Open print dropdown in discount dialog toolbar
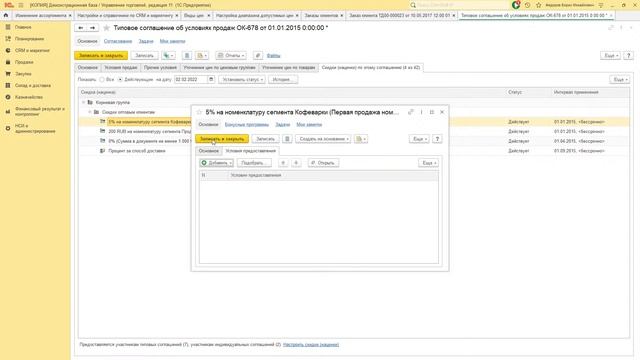 click(360, 139)
